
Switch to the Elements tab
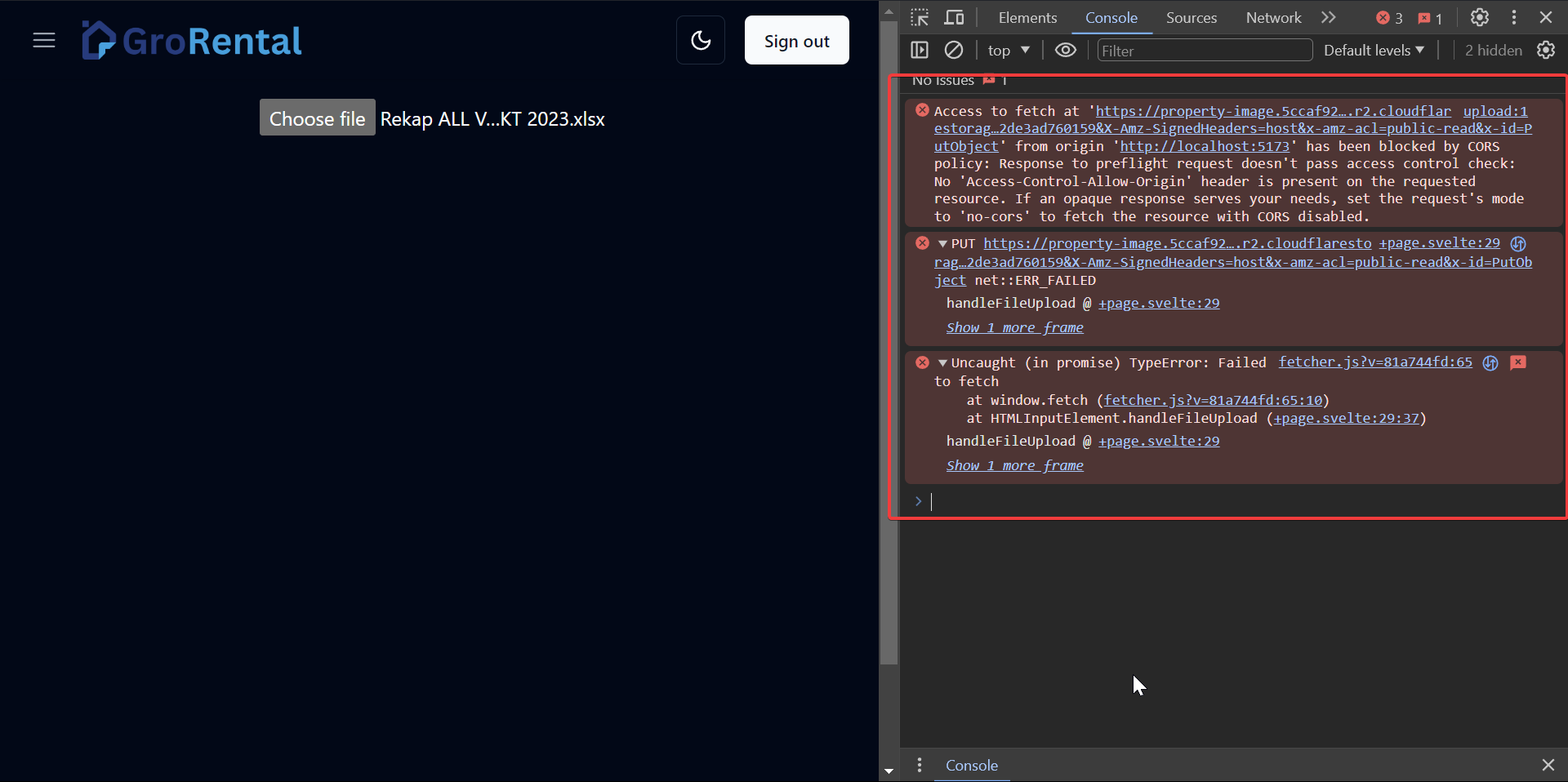(x=1027, y=17)
